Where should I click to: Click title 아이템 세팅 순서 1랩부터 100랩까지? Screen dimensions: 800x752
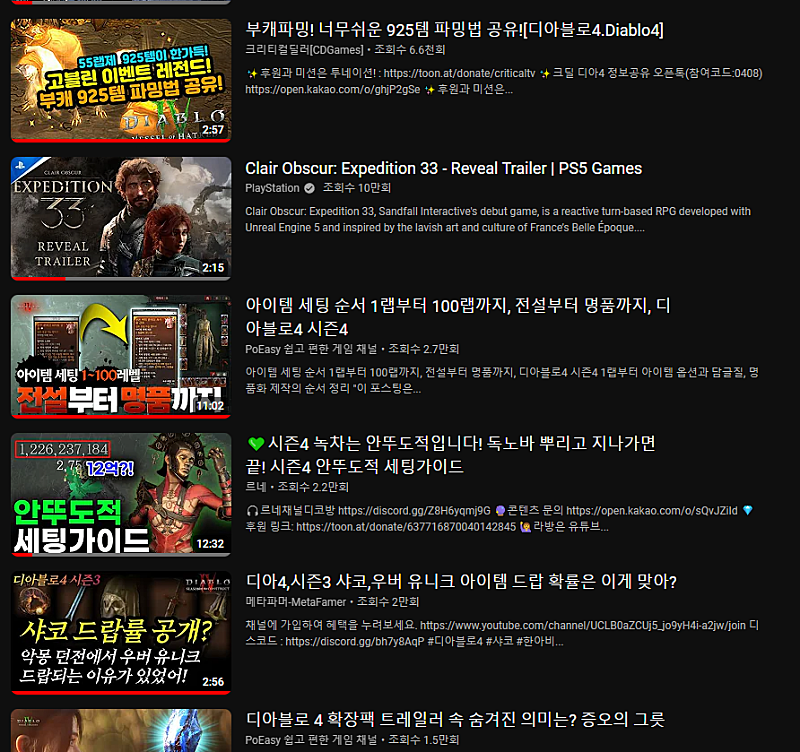(458, 317)
